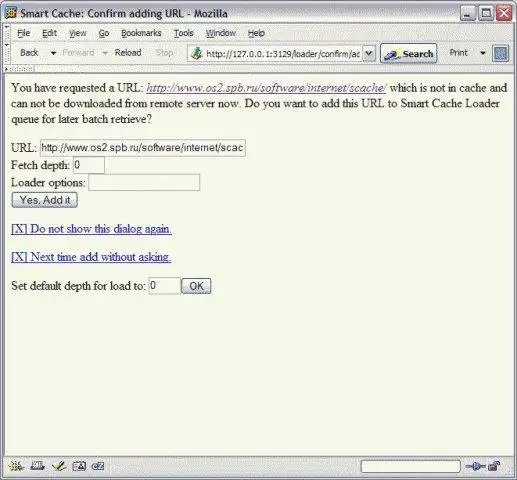Focus the Fetch depth input field
The height and width of the screenshot is (480, 517).
(x=89, y=165)
